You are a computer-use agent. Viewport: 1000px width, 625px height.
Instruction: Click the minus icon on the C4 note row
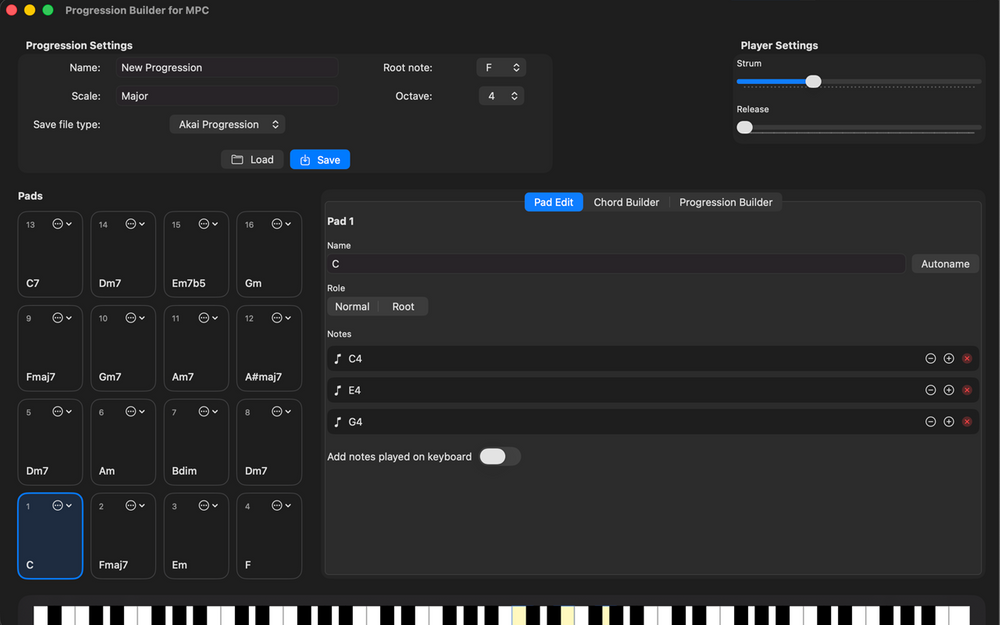(930, 358)
